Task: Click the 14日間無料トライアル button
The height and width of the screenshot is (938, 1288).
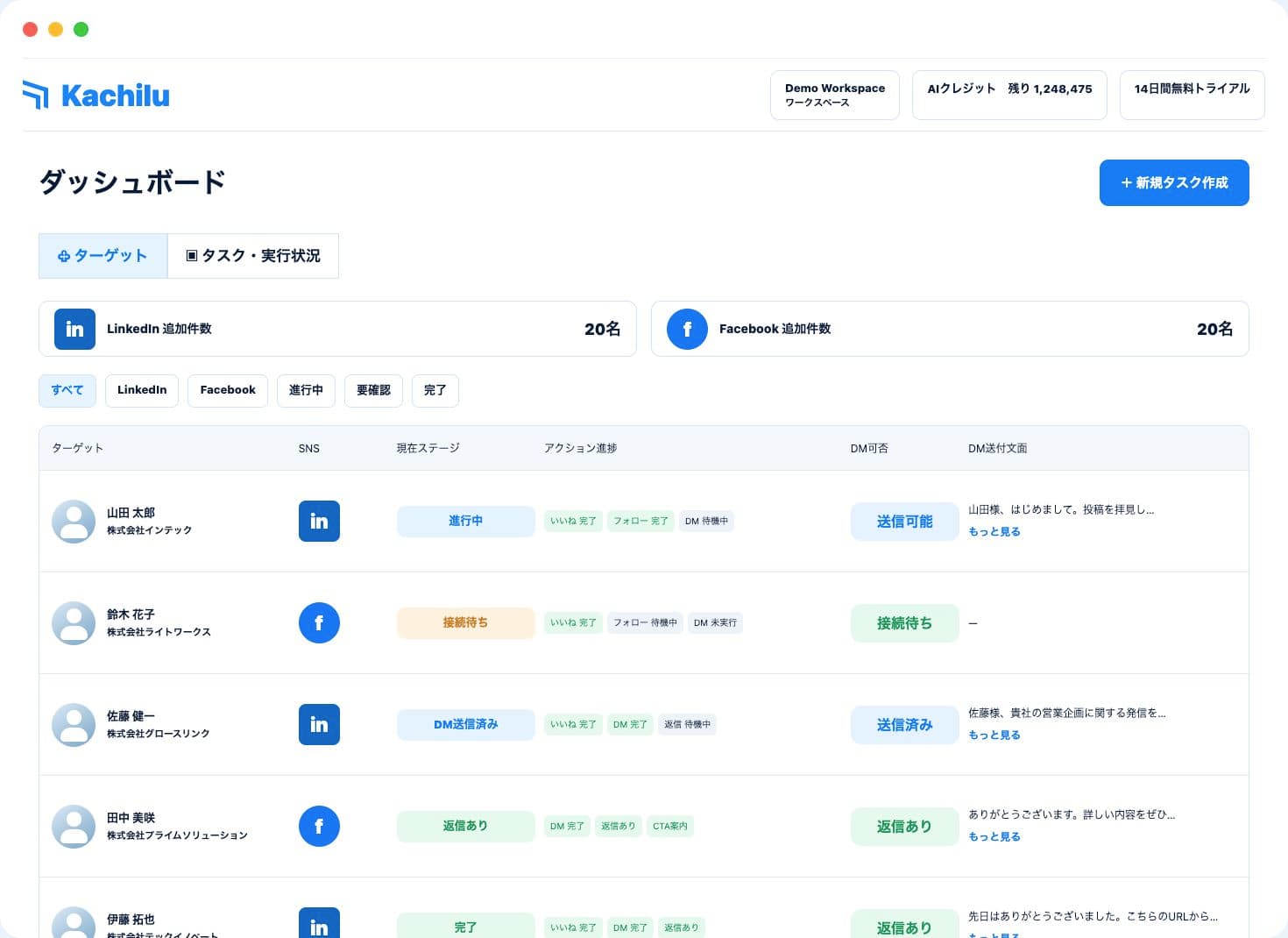Action: [x=1192, y=95]
